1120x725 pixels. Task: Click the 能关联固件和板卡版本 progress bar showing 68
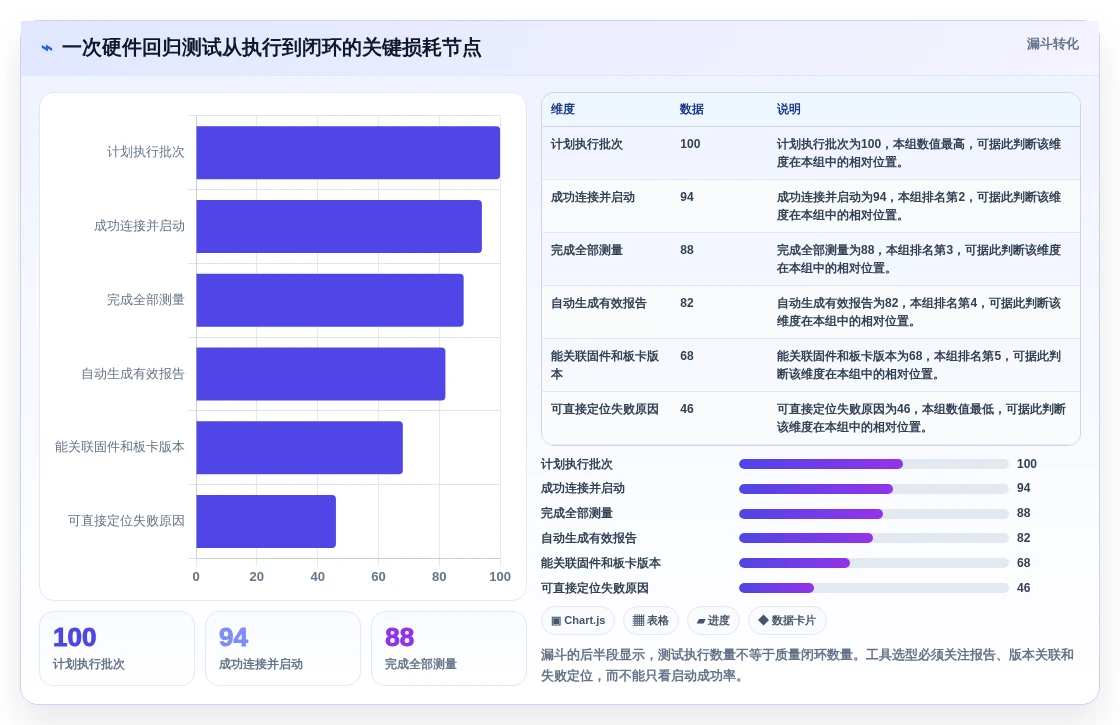(874, 563)
